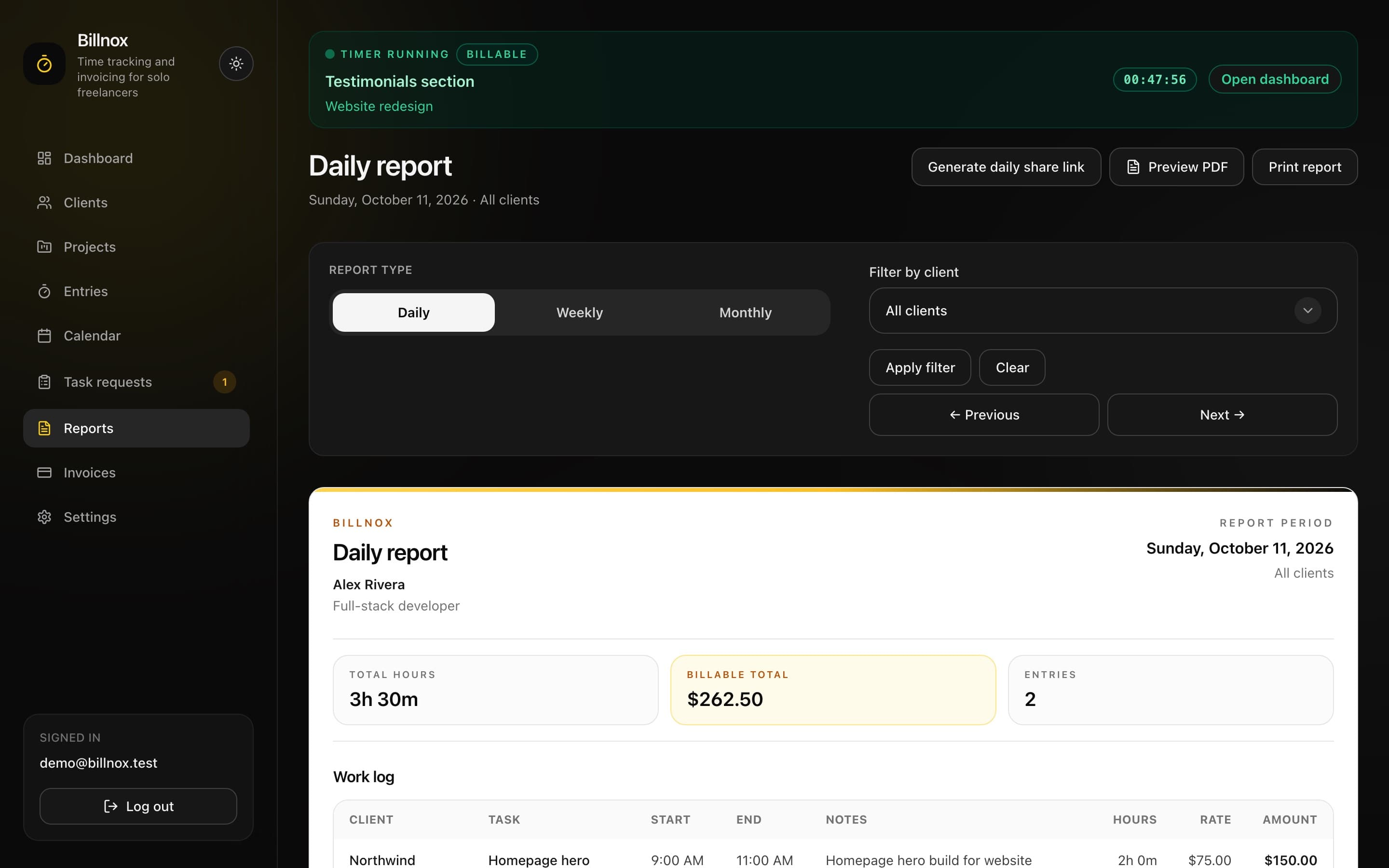
Task: Click Apply filter button
Action: [920, 367]
